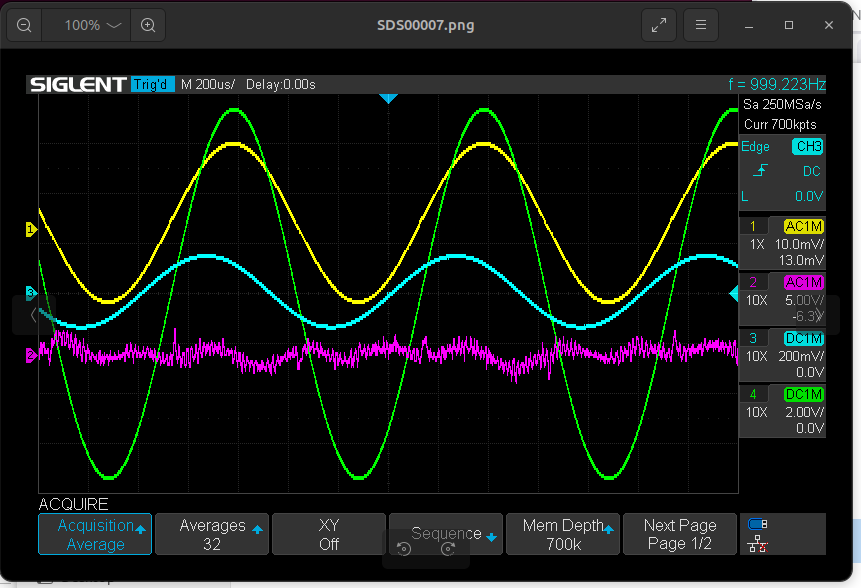The height and width of the screenshot is (588, 861).
Task: Click the 13.0mV channel 1 offset value
Action: 801,260
